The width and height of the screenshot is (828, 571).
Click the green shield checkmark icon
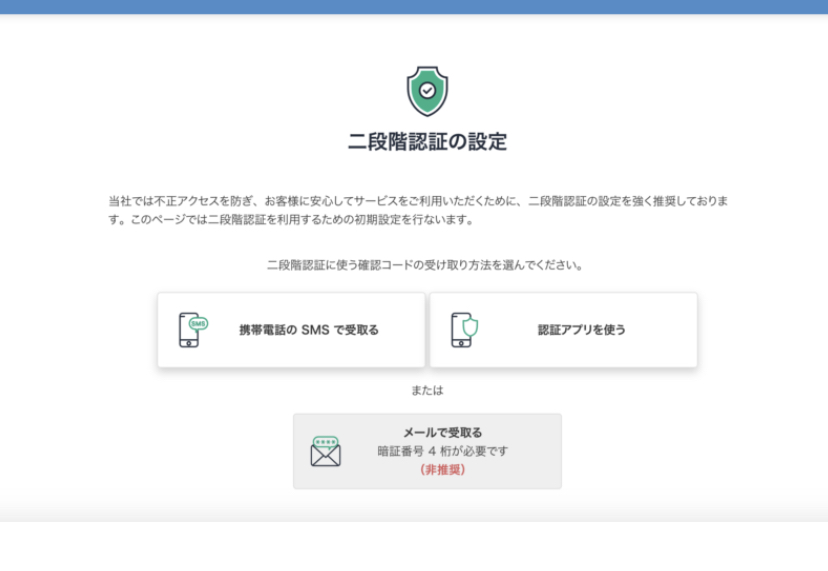point(427,91)
